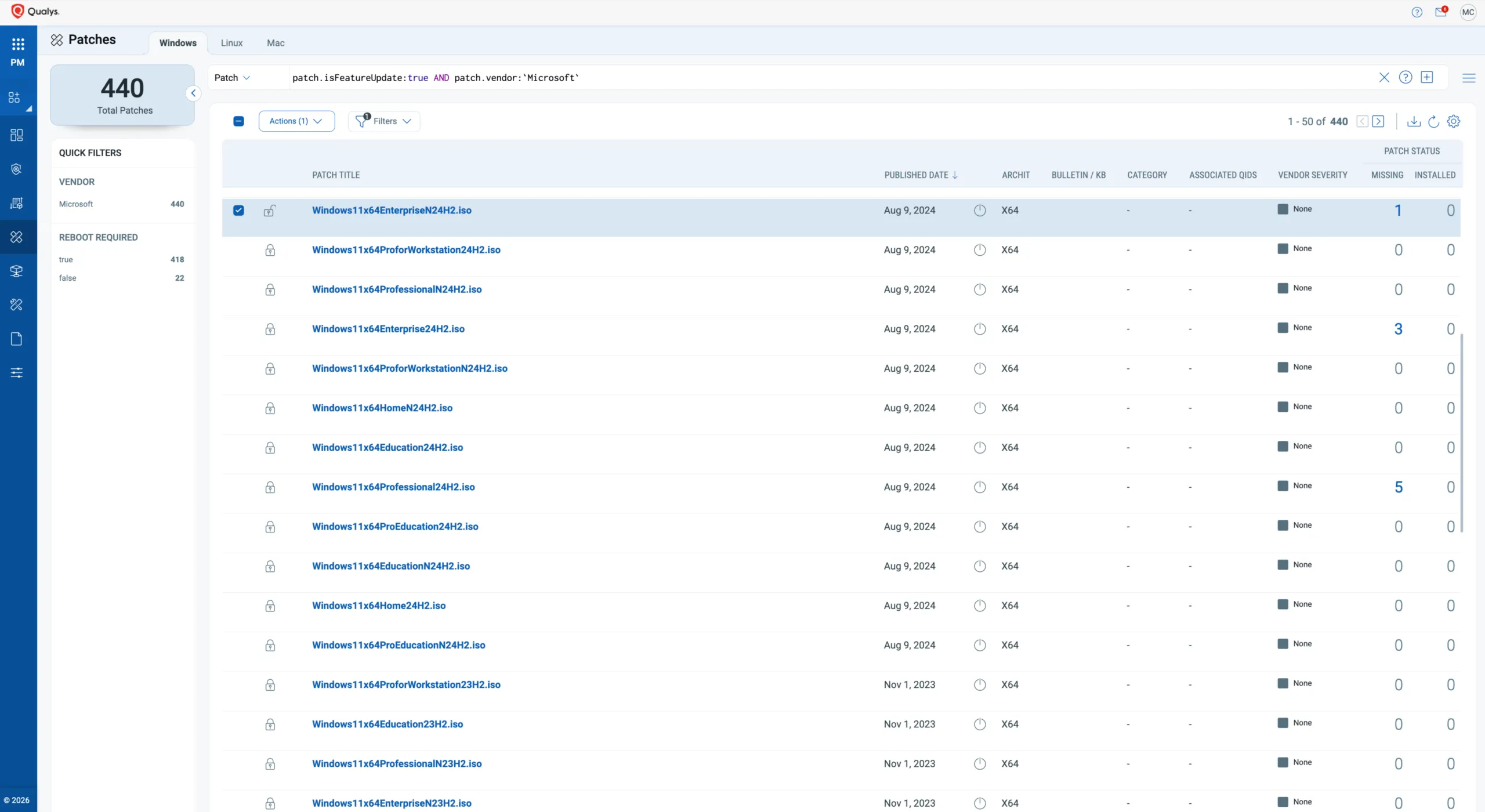The image size is (1485, 812).
Task: Click the Vendor Severity column header
Action: (1312, 175)
